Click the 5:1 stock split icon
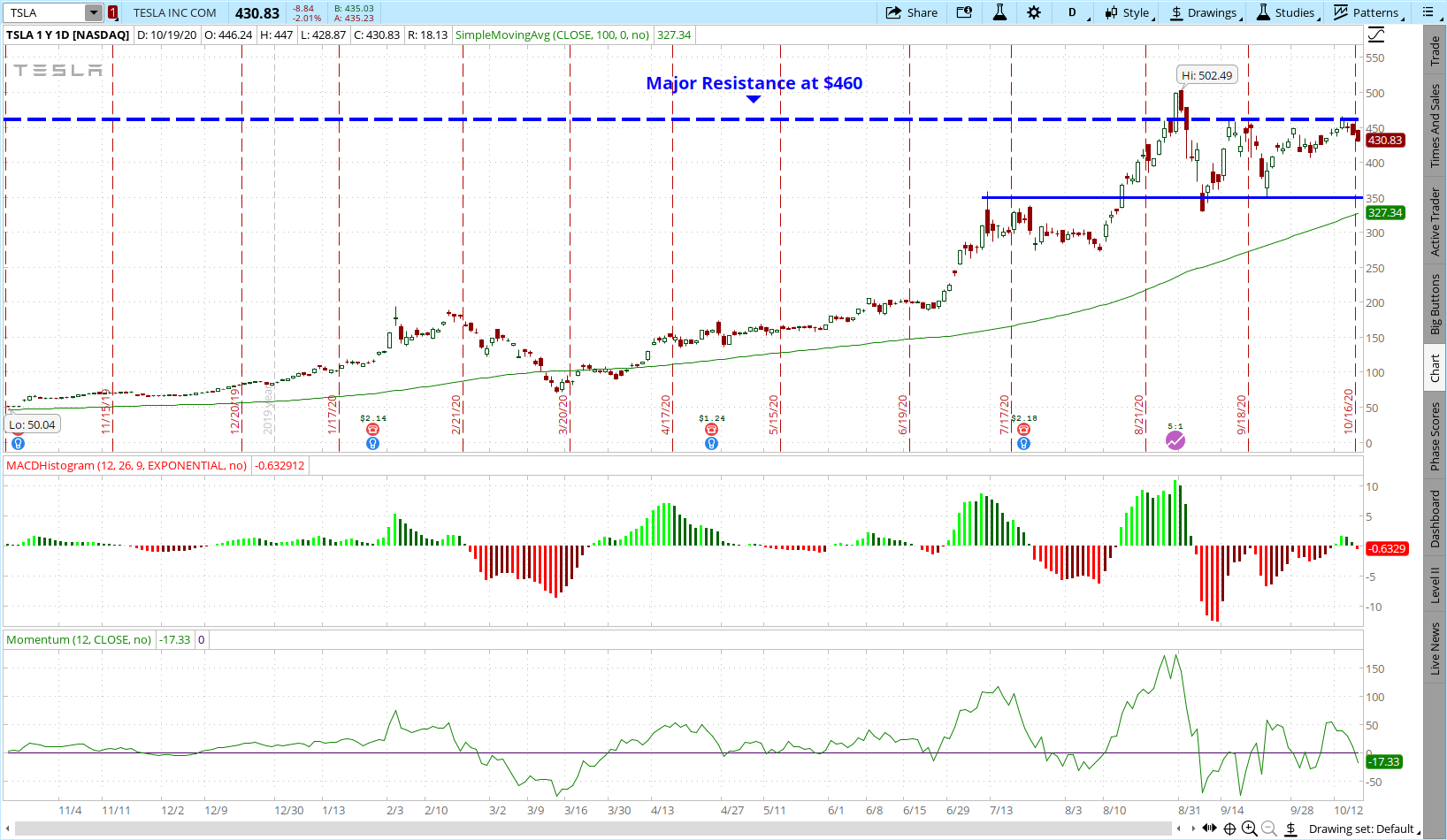This screenshot has width=1447, height=840. pos(1175,440)
